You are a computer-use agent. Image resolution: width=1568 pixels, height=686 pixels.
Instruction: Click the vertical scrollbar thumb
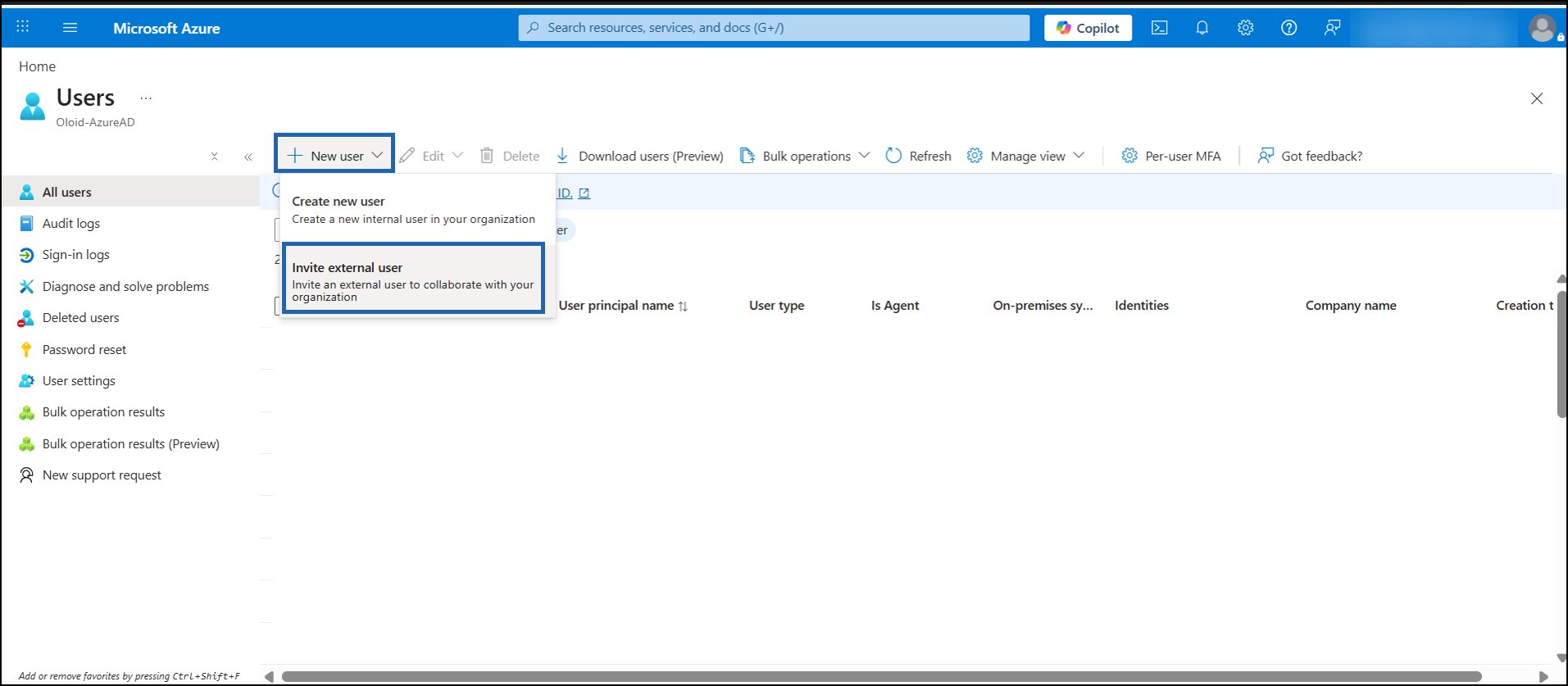pyautogui.click(x=1561, y=354)
